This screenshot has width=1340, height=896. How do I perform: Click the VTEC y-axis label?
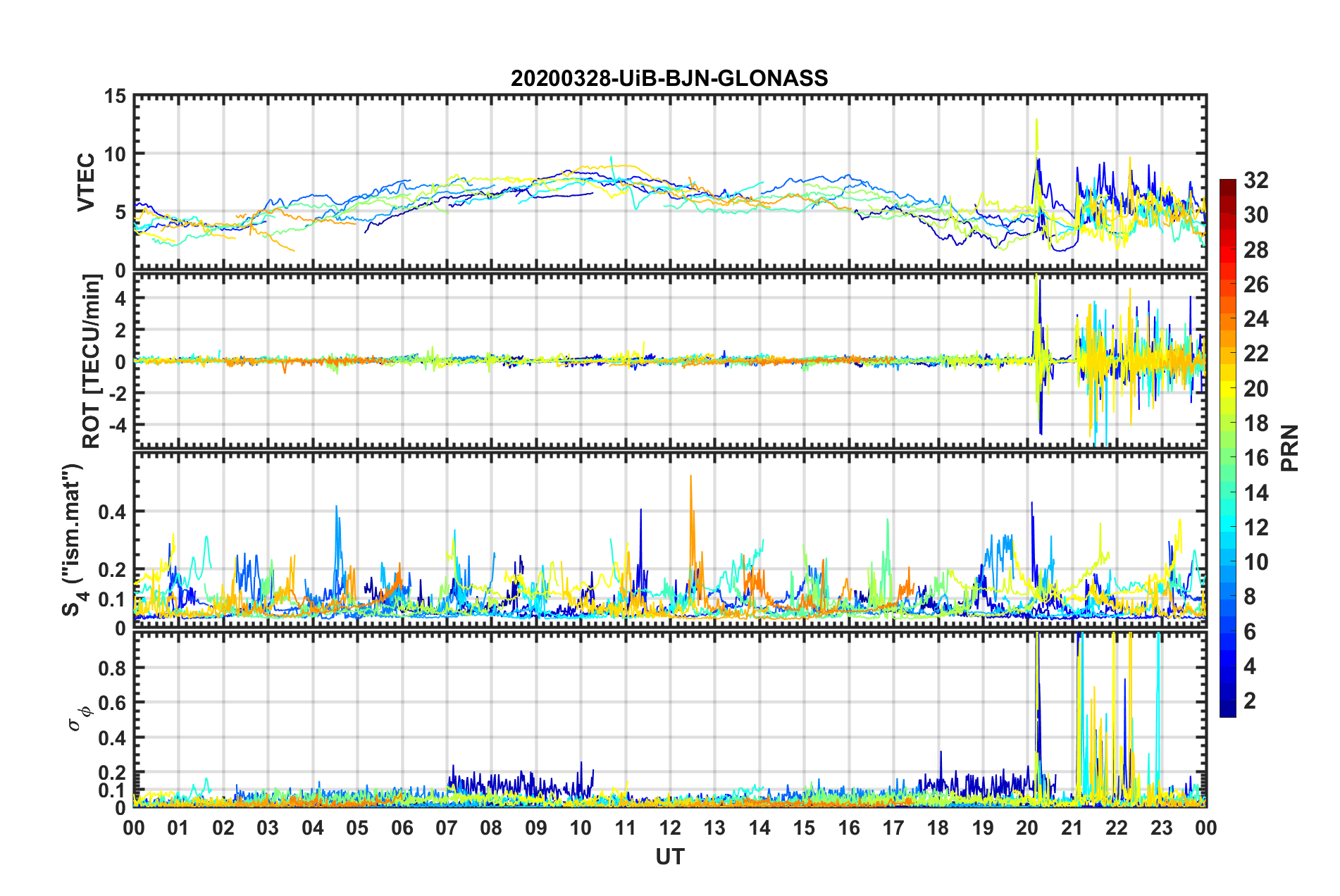tap(86, 182)
